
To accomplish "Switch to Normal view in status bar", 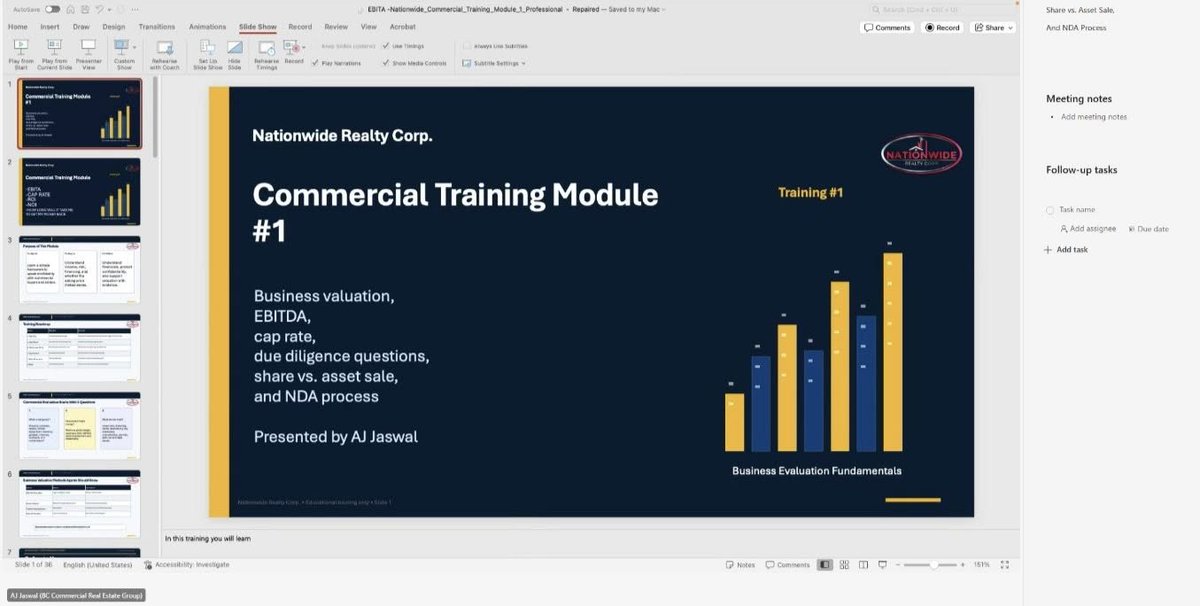I will pos(824,565).
